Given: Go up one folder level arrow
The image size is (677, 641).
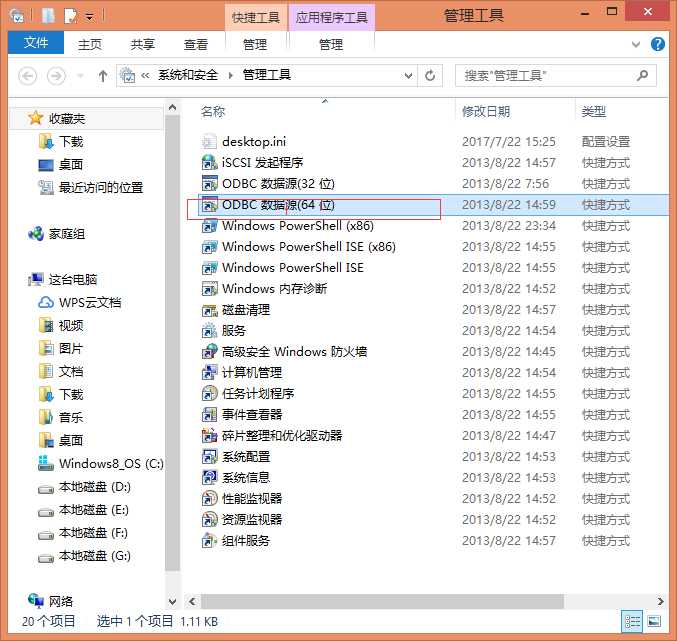Looking at the screenshot, I should click(x=103, y=76).
